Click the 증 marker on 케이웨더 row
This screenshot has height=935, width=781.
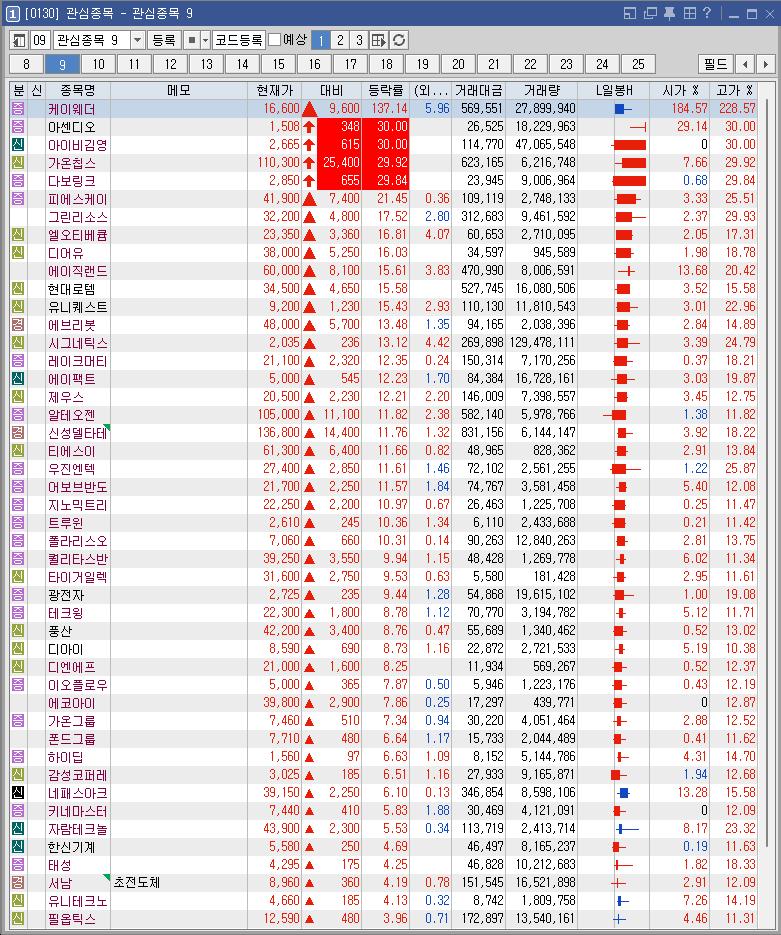[18, 109]
